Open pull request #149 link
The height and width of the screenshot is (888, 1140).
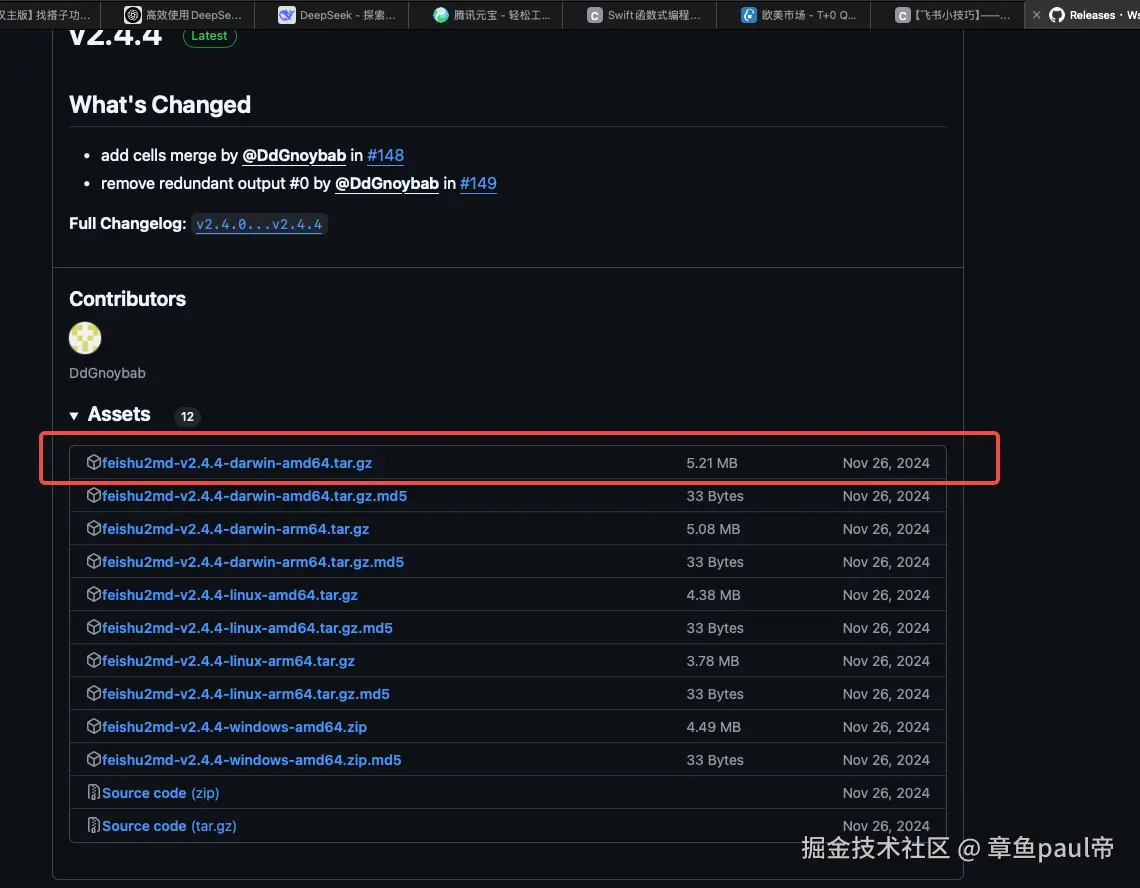478,183
